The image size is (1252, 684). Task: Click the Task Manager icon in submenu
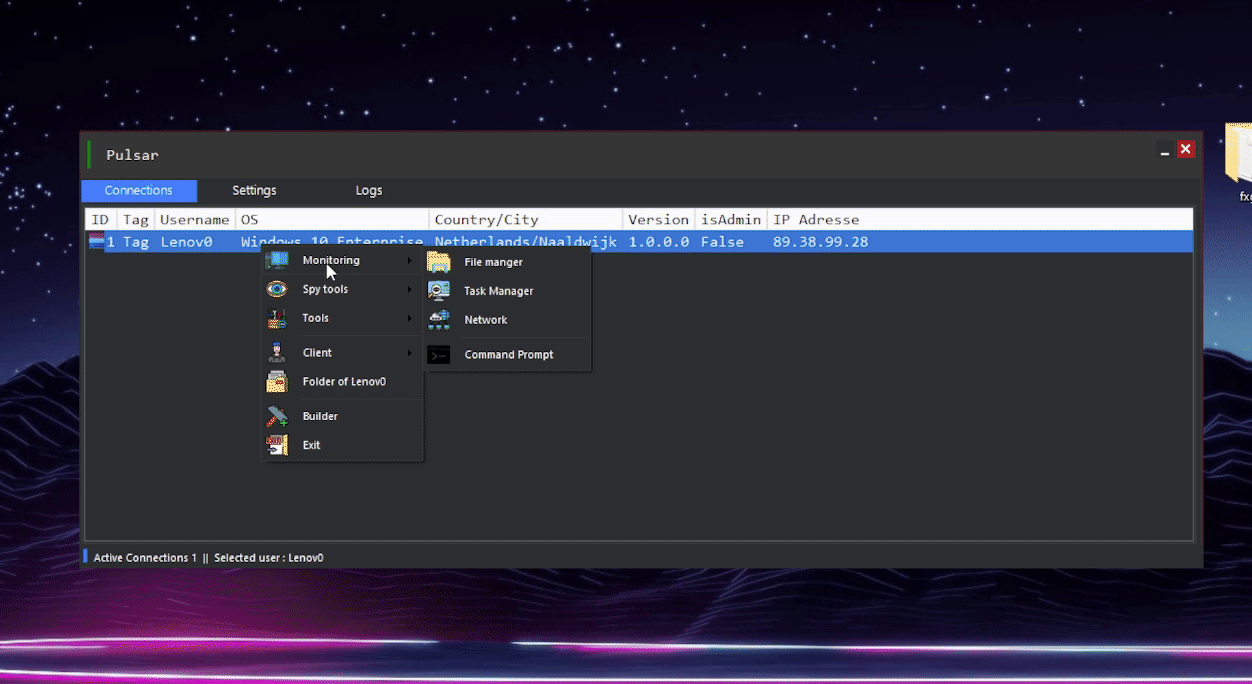tap(439, 291)
